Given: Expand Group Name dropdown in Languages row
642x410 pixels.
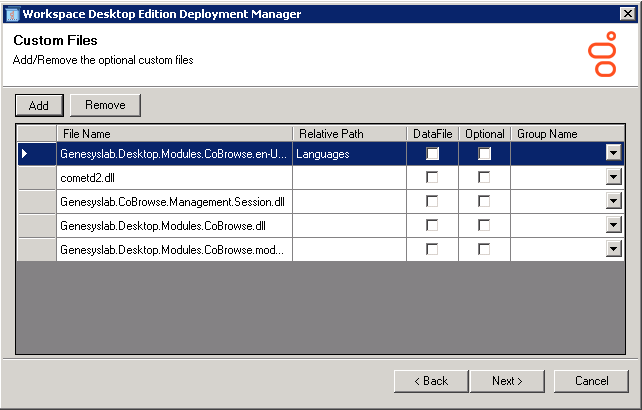Looking at the screenshot, I should click(615, 153).
